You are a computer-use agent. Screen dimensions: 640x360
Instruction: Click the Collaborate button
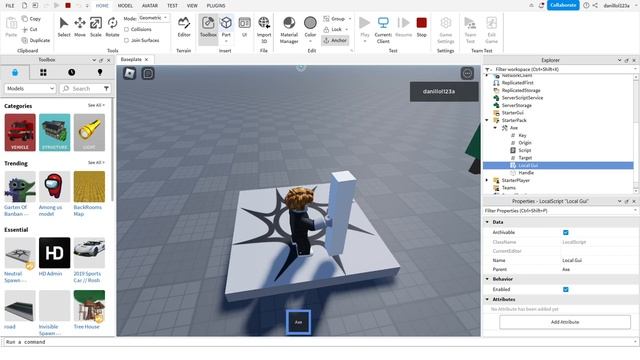click(x=563, y=5)
